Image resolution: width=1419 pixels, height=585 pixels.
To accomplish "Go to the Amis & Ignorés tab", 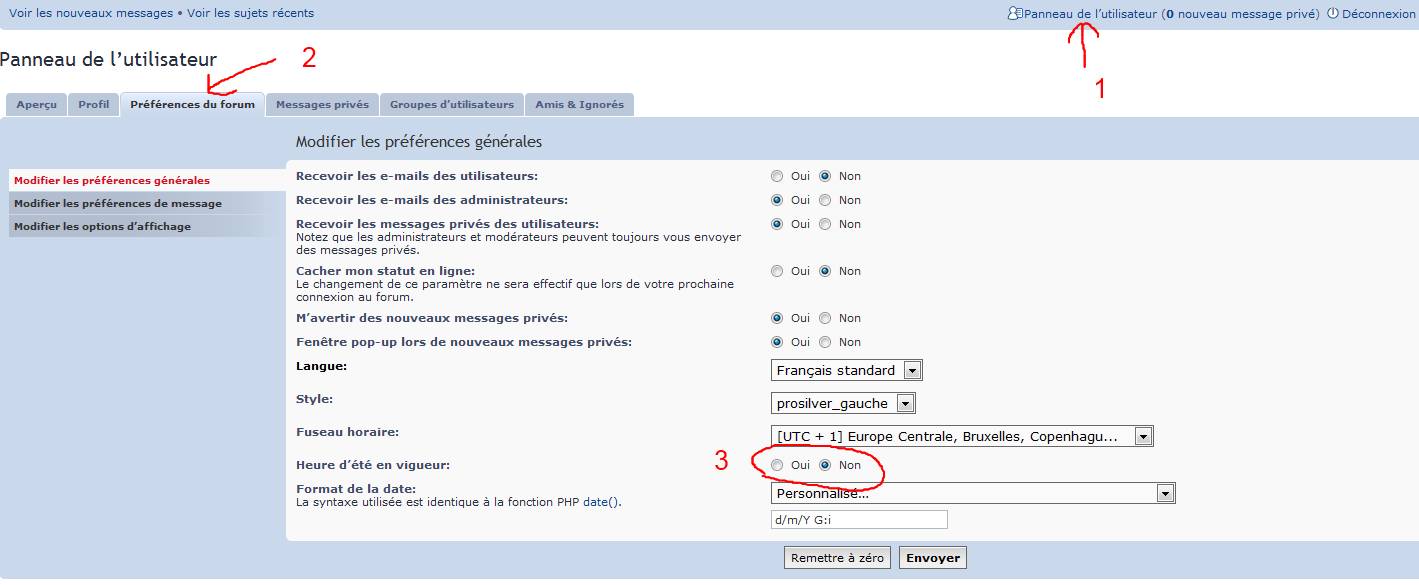I will [579, 104].
